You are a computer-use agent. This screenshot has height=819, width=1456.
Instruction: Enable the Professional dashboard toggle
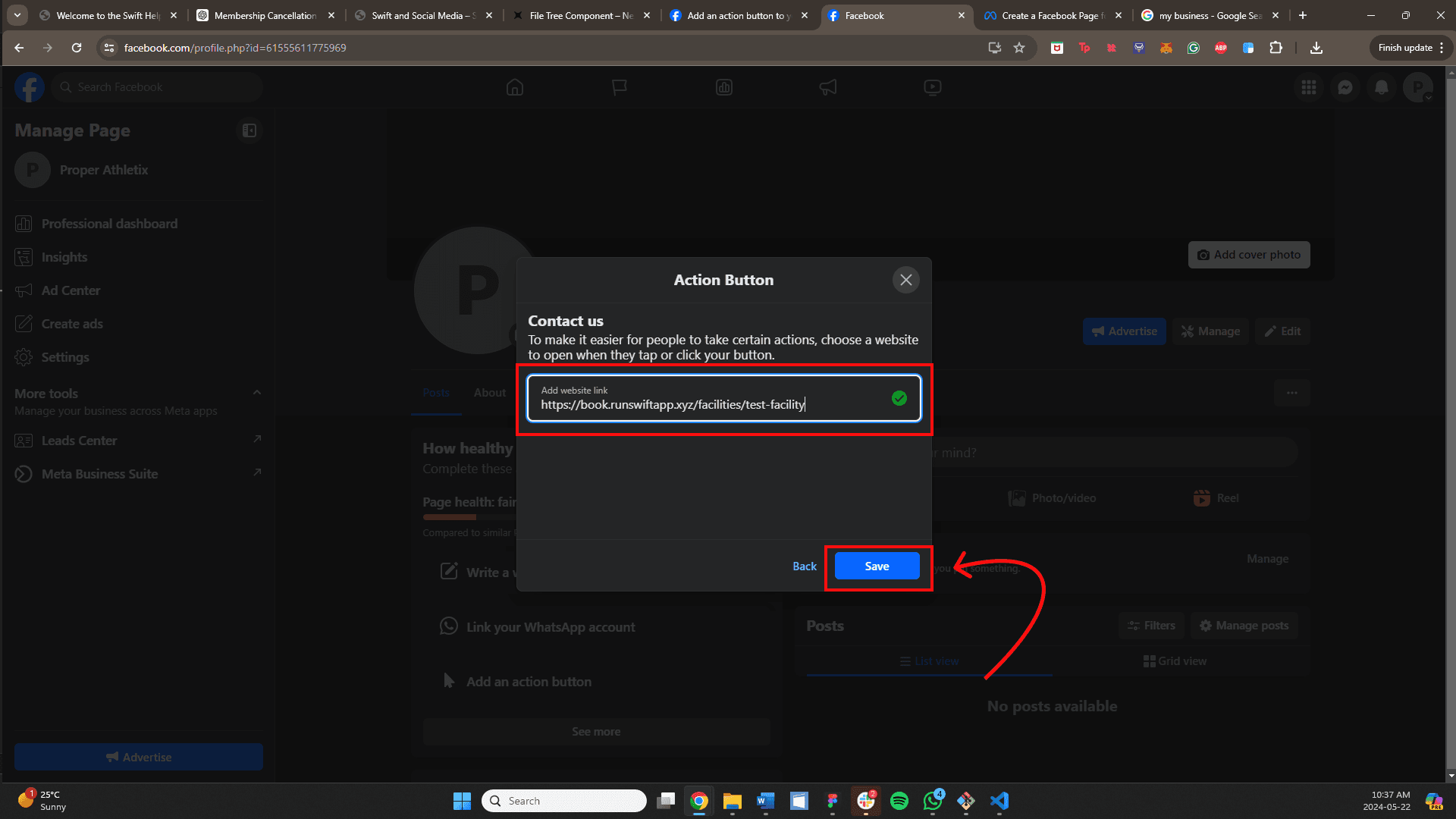coord(109,223)
